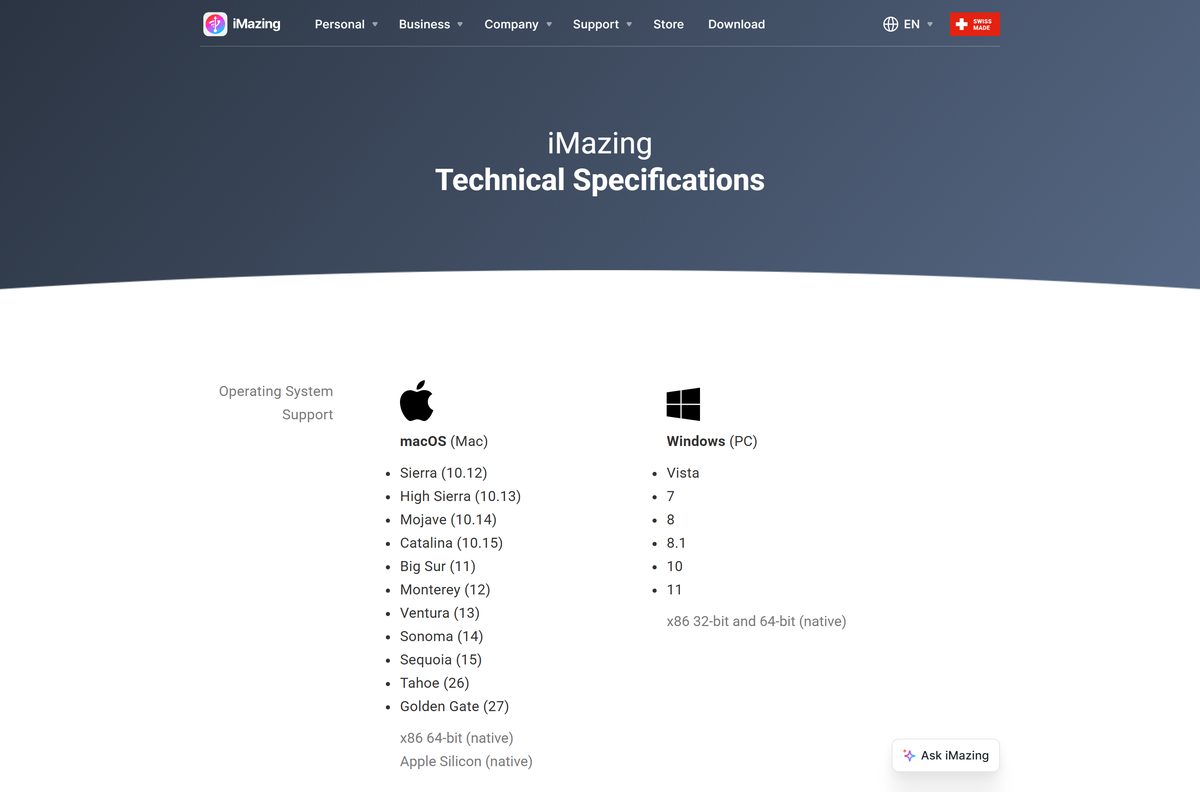The height and width of the screenshot is (792, 1200).
Task: Click the Technical Specifications heading
Action: (x=600, y=180)
